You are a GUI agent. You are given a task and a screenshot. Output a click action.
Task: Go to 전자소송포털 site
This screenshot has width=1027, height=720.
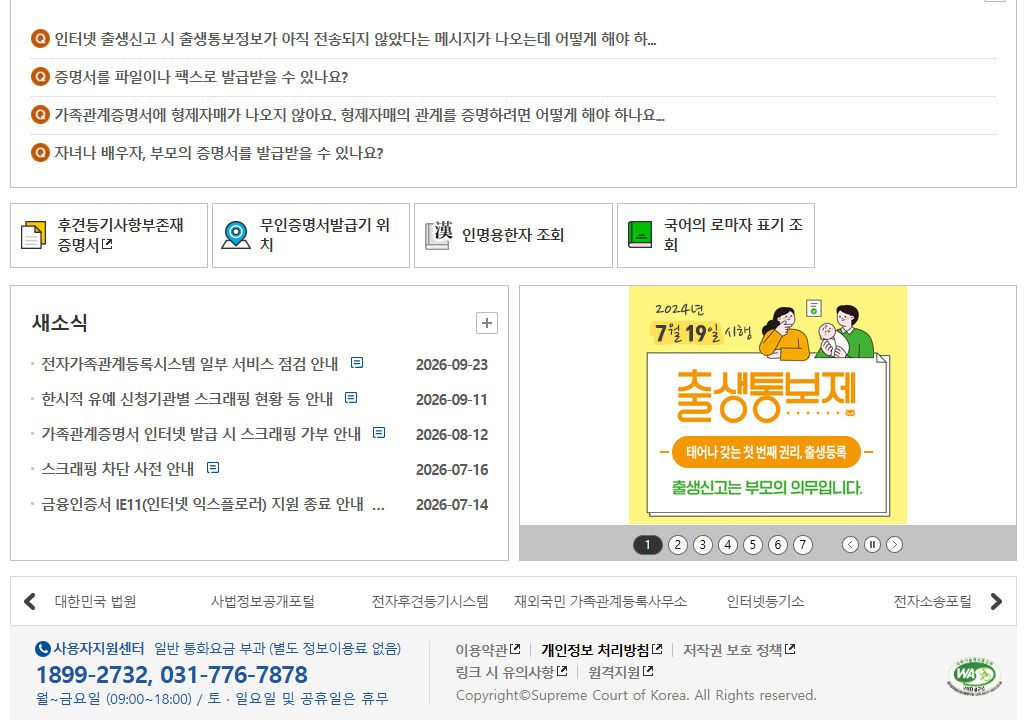(933, 601)
